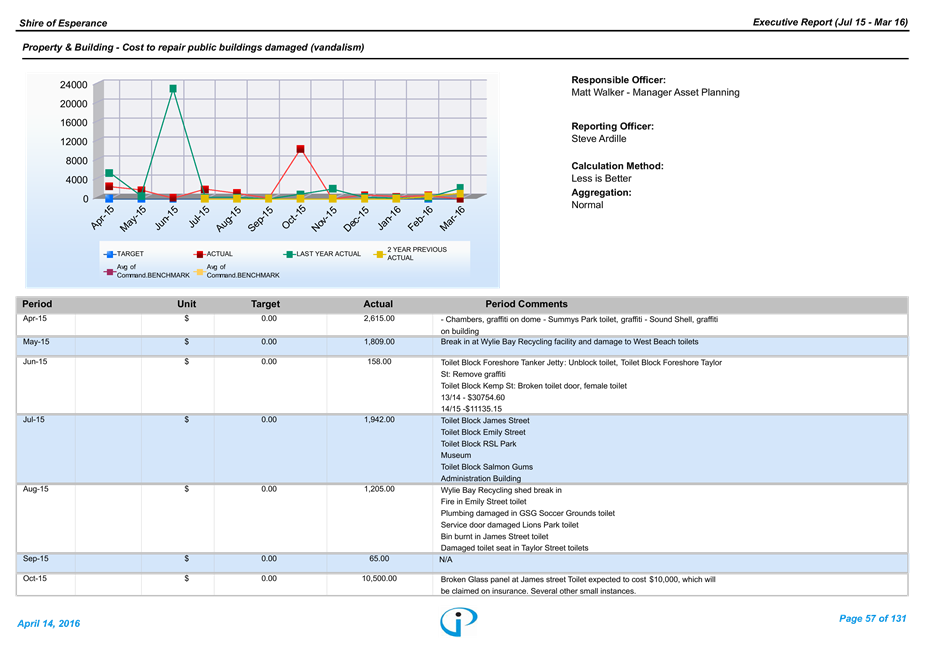Select actual value 1,942.00

379,419
